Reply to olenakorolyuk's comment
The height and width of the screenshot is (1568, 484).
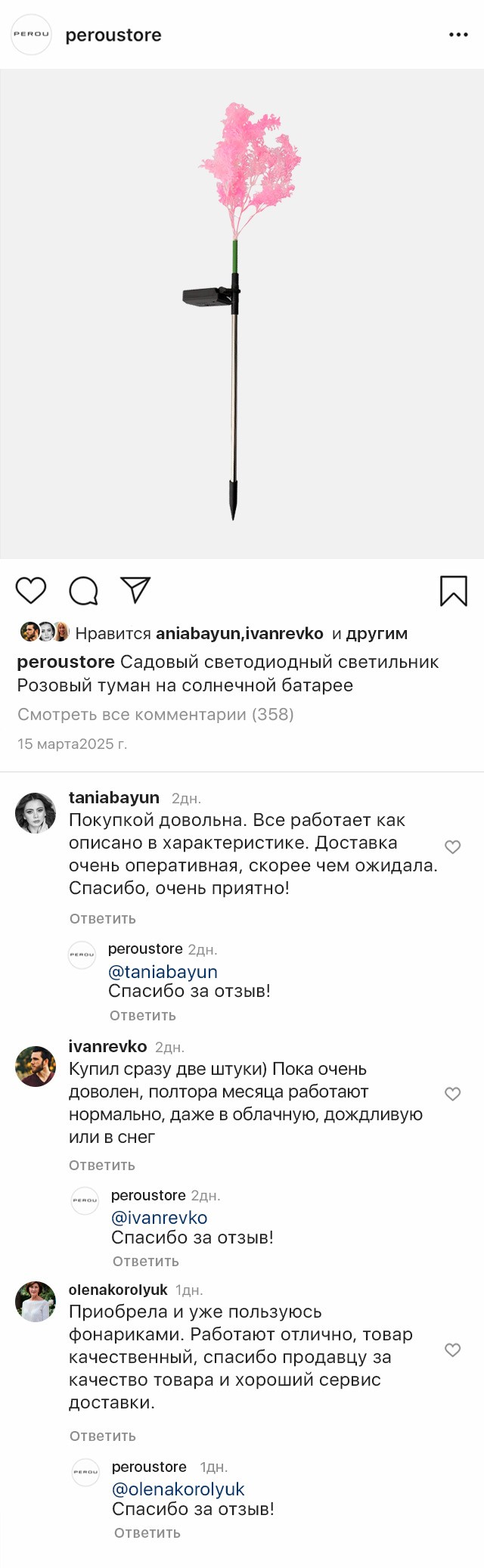(103, 1436)
